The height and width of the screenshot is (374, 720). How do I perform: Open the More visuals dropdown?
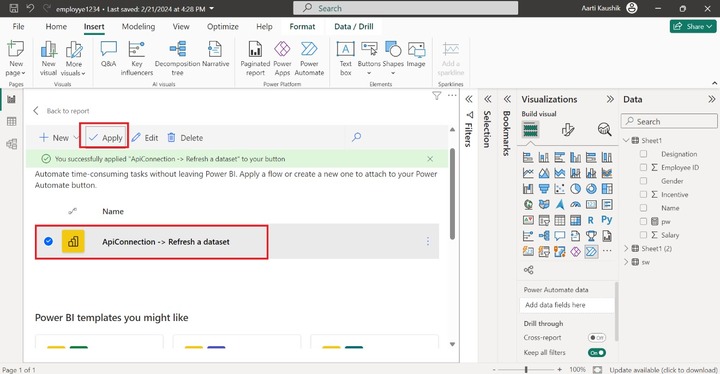[x=73, y=58]
